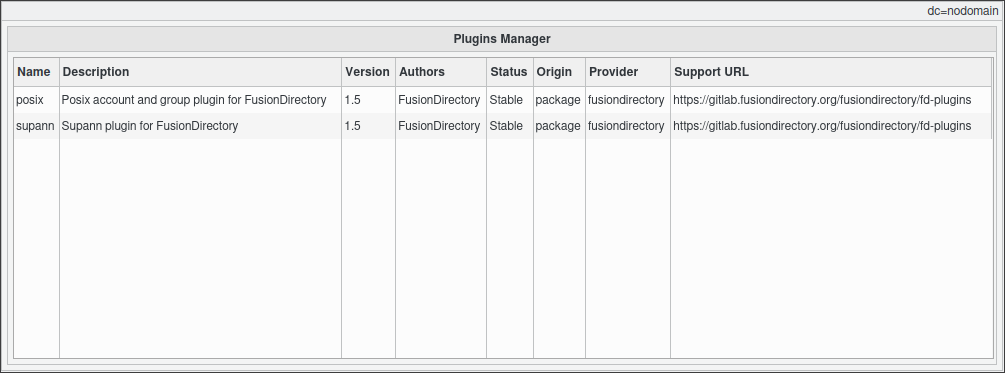This screenshot has height=373, width=1005.
Task: Click the dc=nodomain base label
Action: pyautogui.click(x=963, y=11)
